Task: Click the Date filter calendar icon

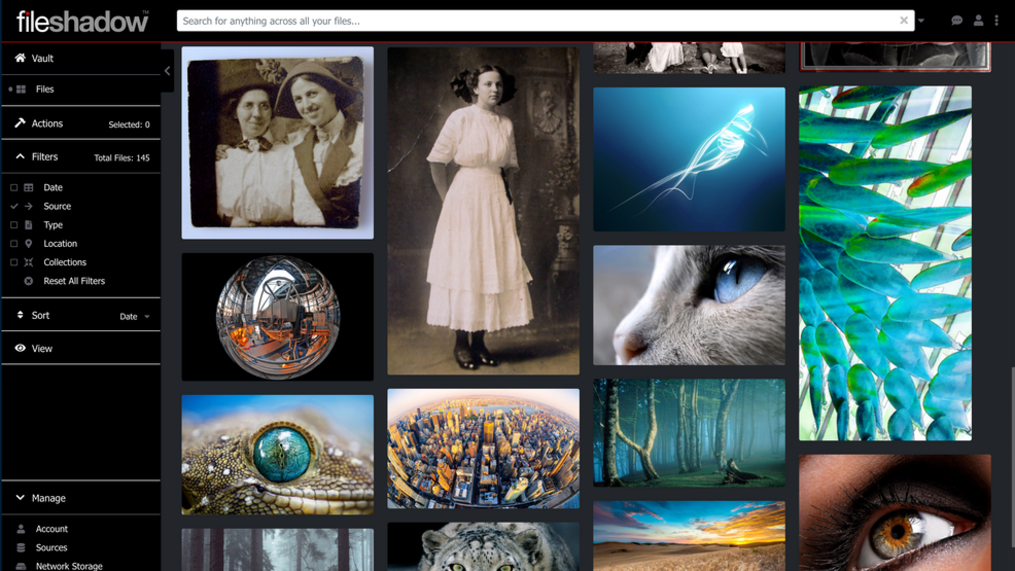Action: pyautogui.click(x=28, y=187)
